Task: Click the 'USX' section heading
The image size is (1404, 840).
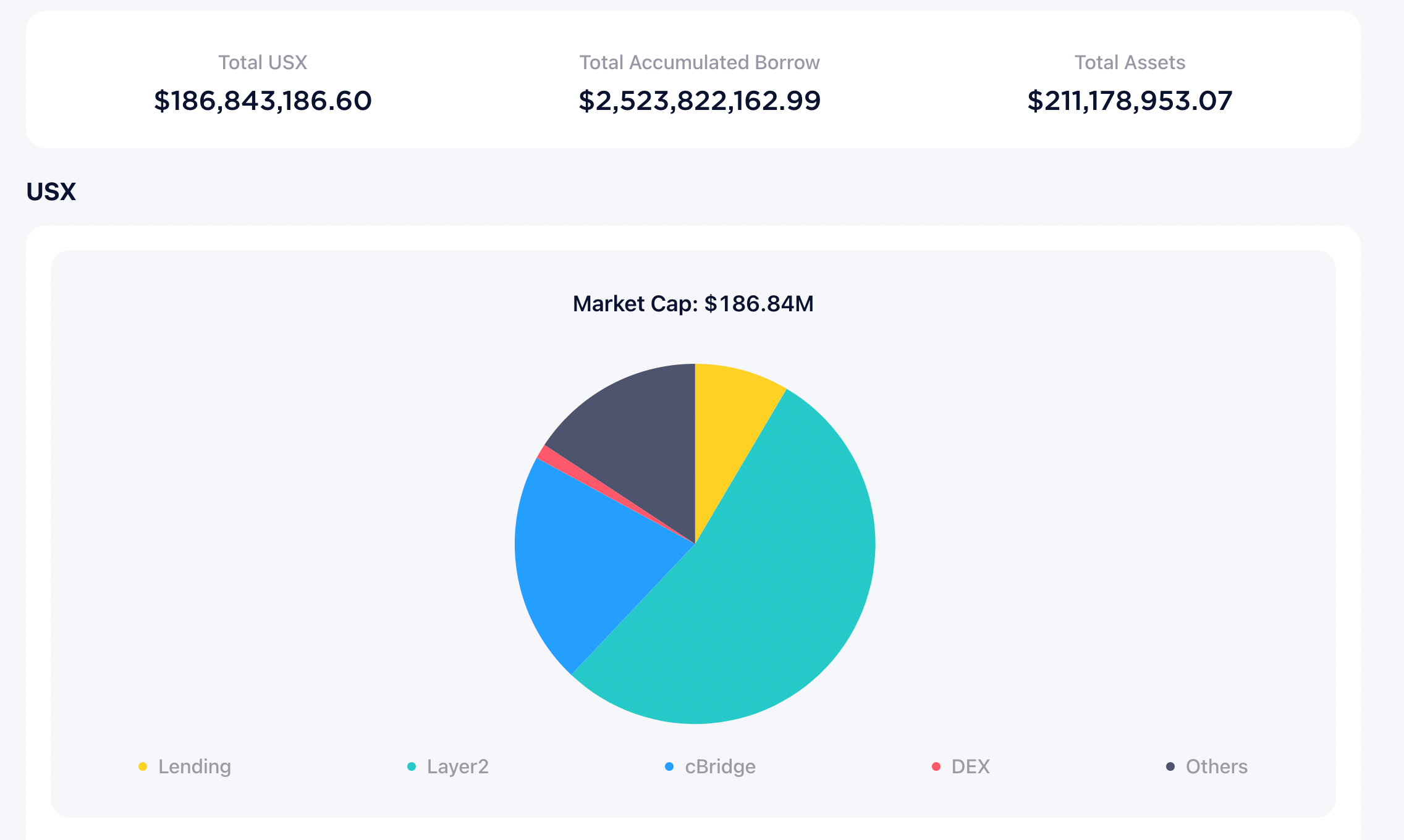Action: coord(51,192)
